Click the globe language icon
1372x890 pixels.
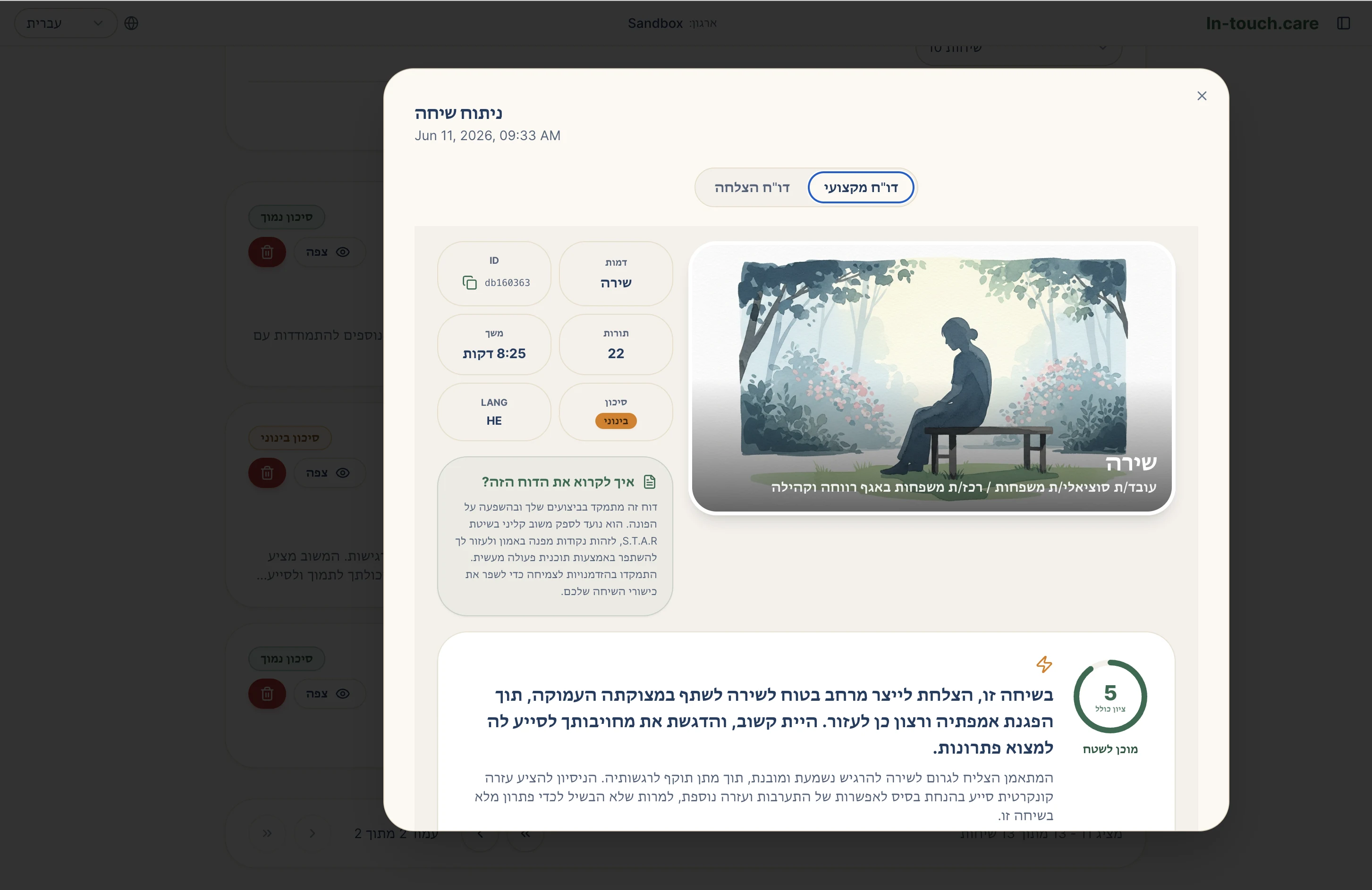(x=131, y=23)
